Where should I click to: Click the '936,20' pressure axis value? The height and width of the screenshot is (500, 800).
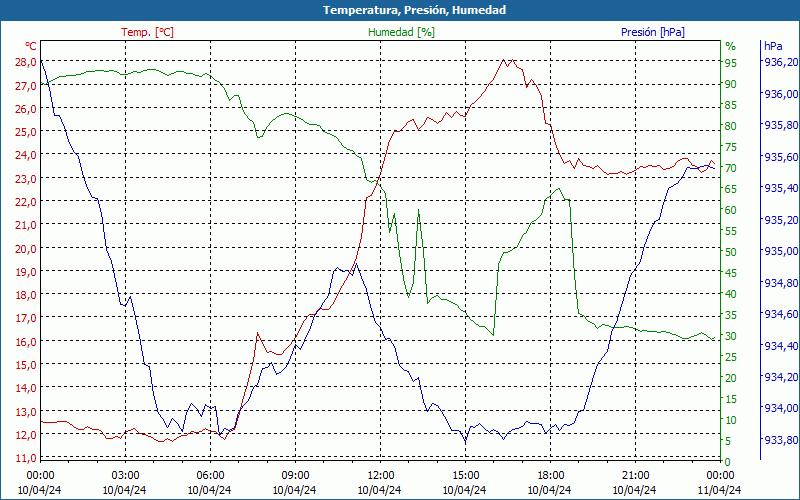tap(780, 62)
